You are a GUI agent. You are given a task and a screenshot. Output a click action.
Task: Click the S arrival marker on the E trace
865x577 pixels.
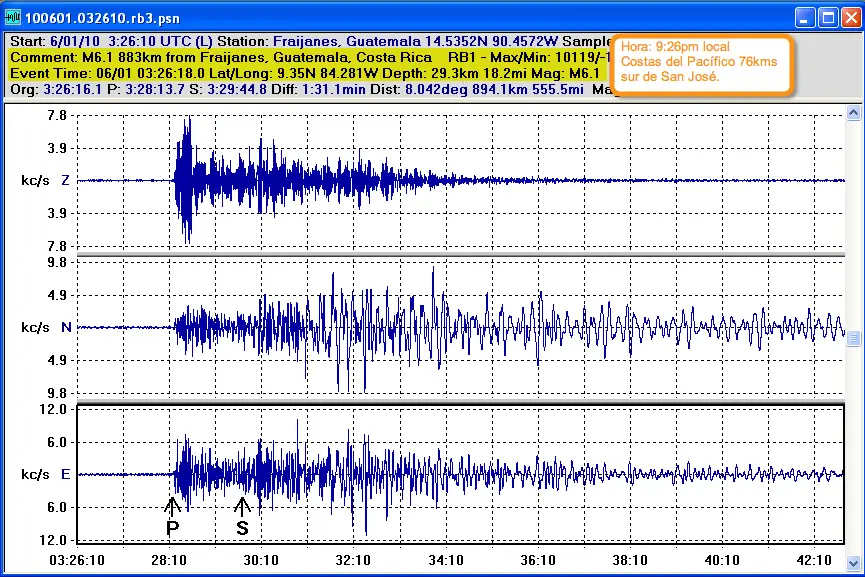click(x=242, y=517)
